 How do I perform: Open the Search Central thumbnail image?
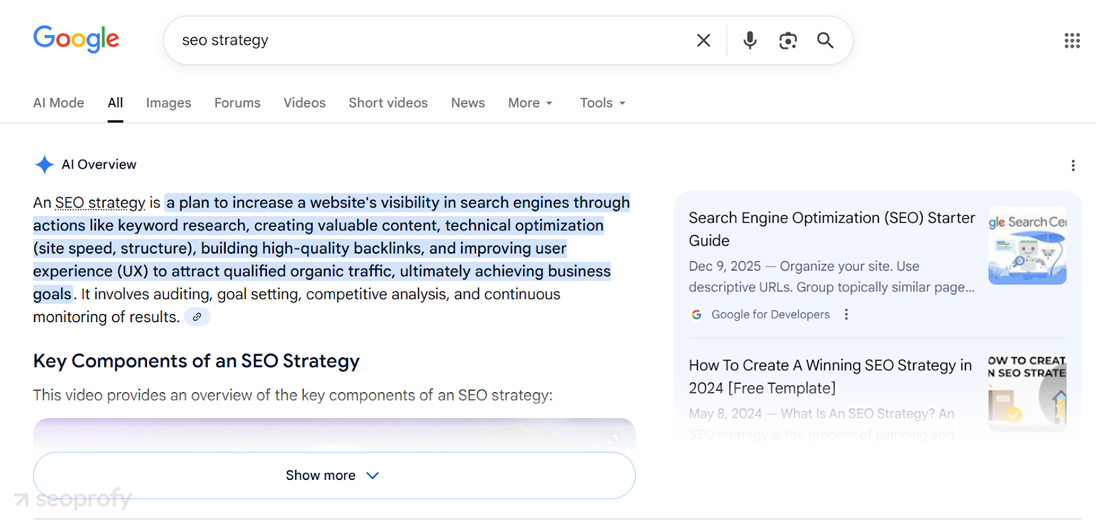[x=1027, y=245]
